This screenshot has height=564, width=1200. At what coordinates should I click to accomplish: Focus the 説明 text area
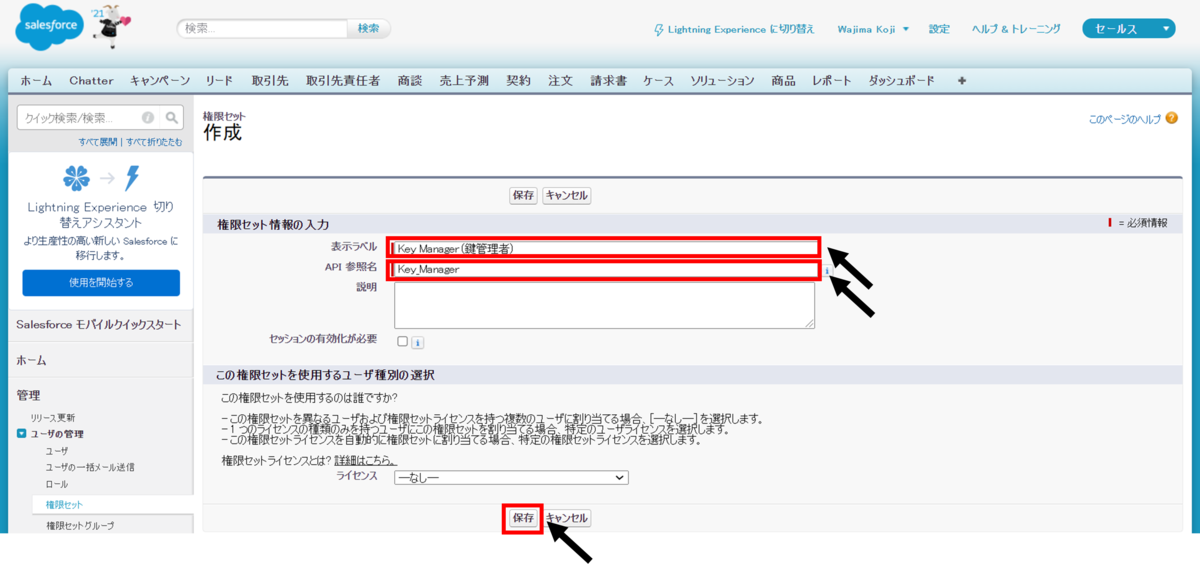(x=604, y=305)
